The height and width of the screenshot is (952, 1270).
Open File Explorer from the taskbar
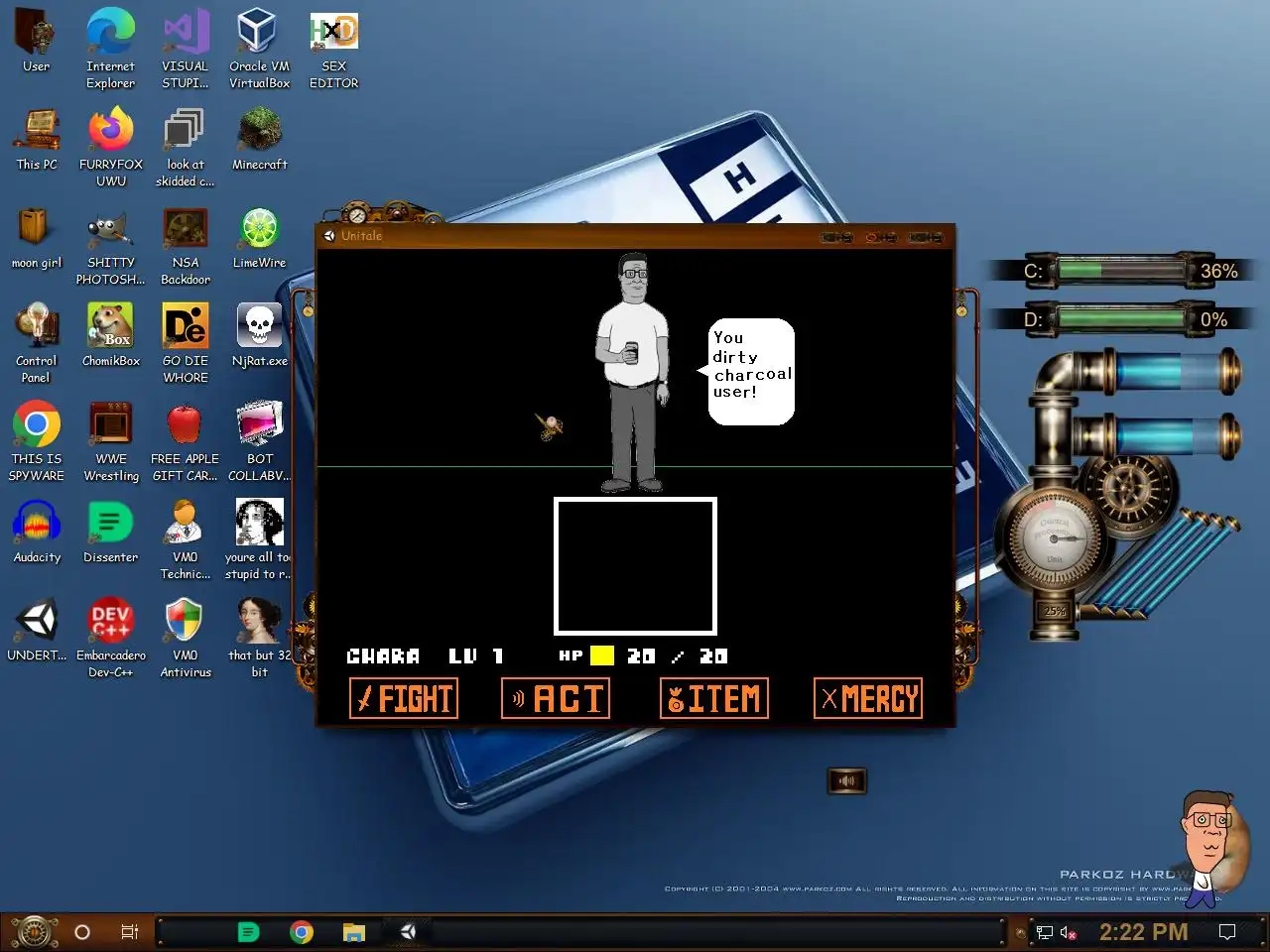(354, 932)
